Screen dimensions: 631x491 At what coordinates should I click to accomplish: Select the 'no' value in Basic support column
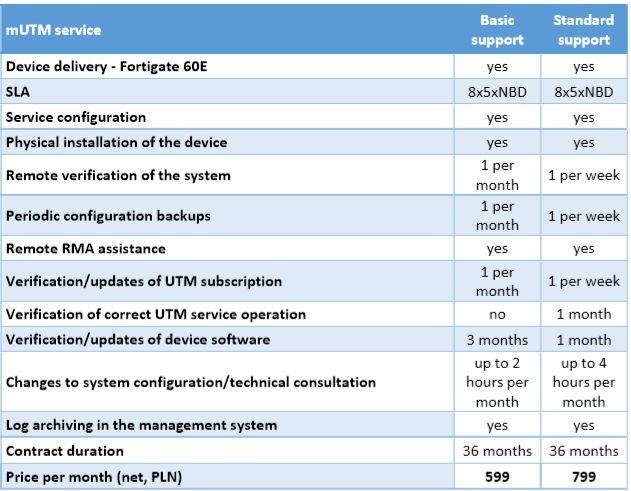497,315
